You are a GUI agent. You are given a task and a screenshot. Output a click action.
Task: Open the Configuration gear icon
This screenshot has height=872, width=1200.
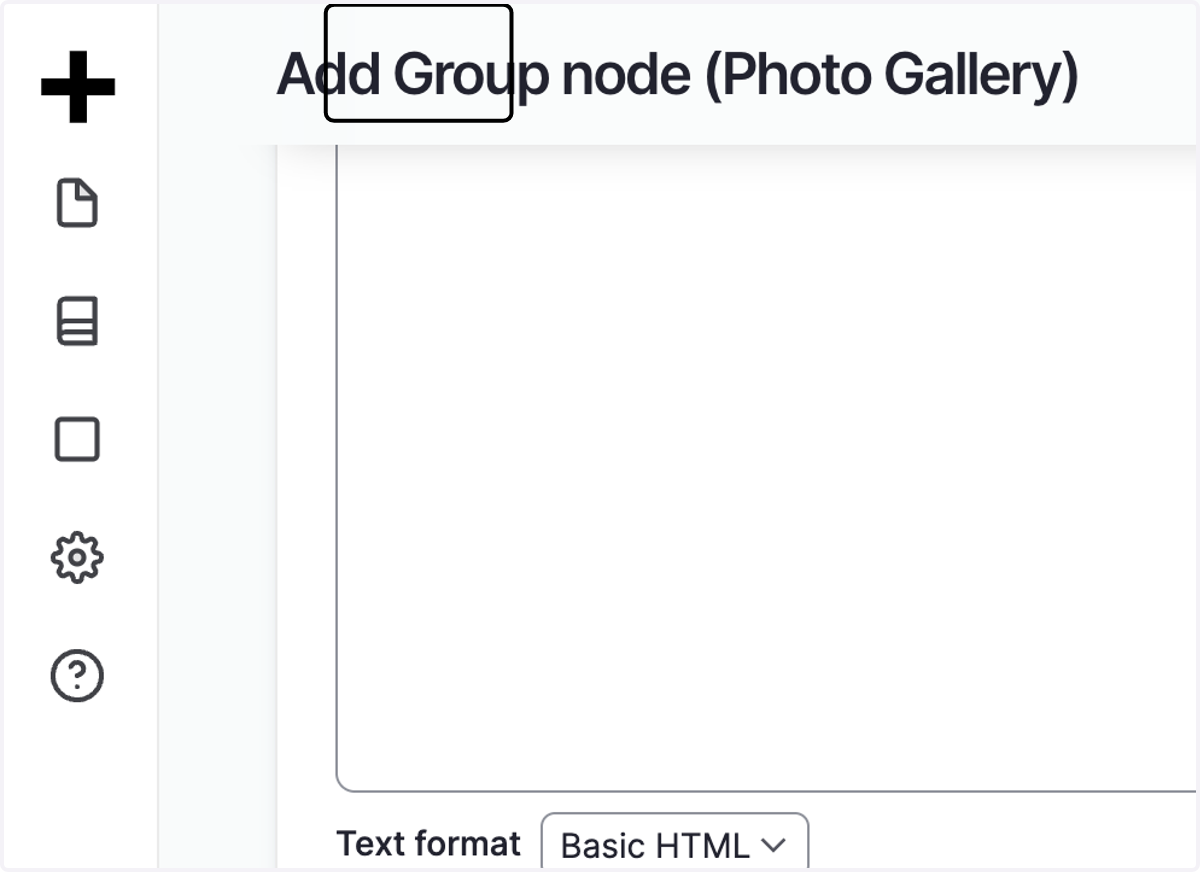(x=77, y=557)
